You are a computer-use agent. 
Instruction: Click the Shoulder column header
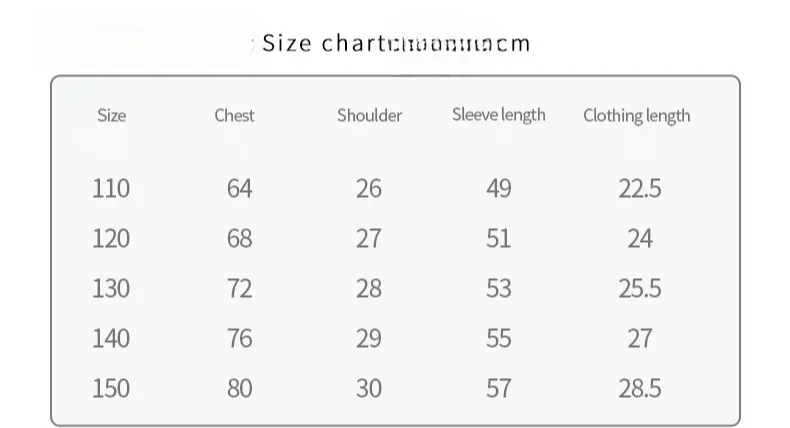click(x=369, y=115)
